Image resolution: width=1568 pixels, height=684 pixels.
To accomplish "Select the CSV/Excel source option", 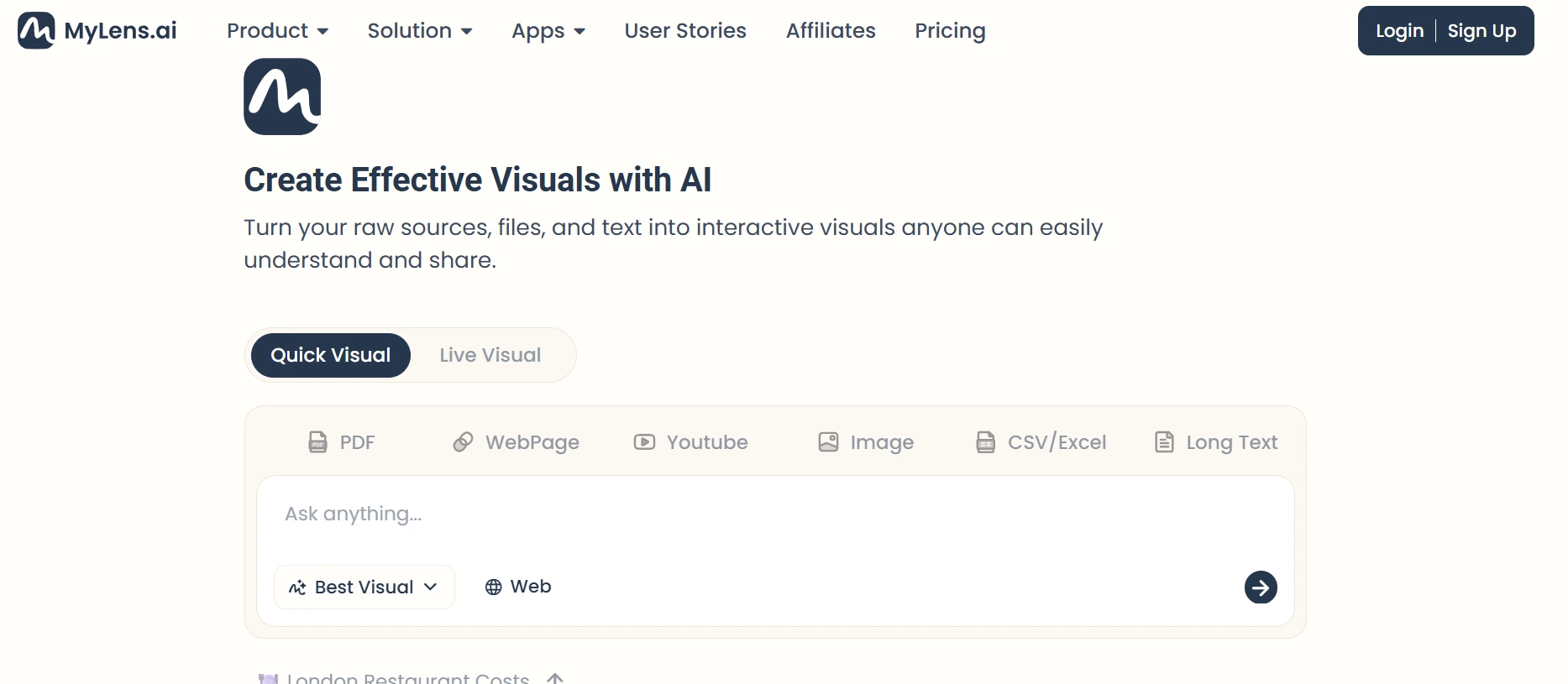I will point(1041,442).
